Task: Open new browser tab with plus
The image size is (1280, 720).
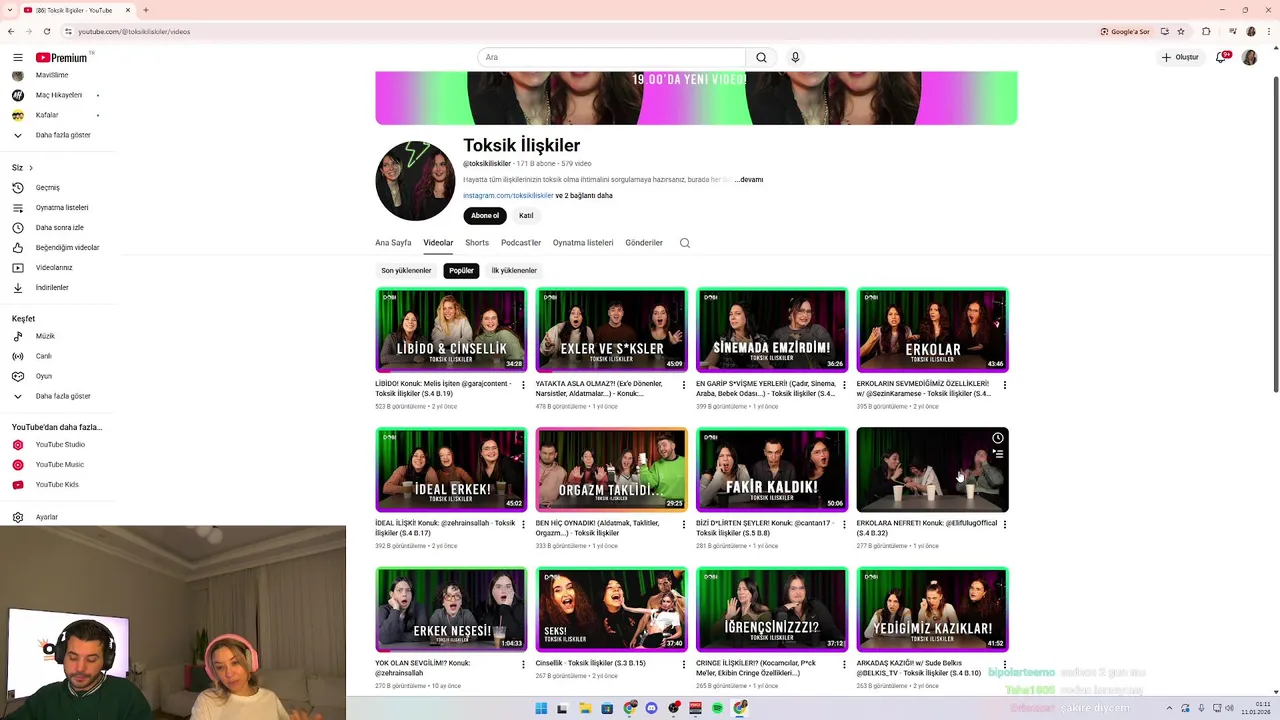Action: 146,10
